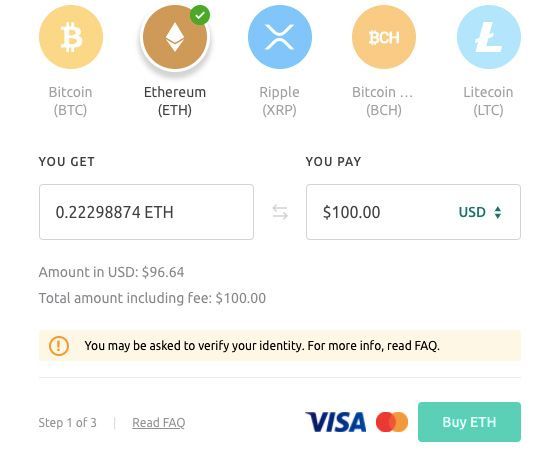Select the Bitcoin coin icon
The image size is (560, 464).
tap(71, 37)
